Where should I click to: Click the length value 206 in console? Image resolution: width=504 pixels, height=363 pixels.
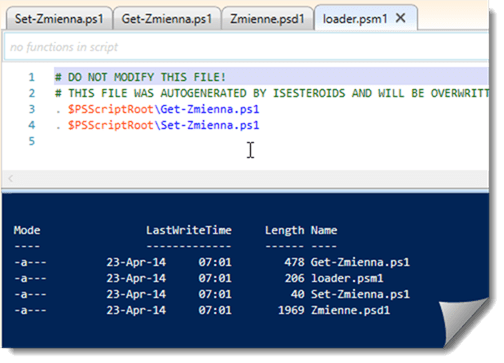[x=295, y=278]
